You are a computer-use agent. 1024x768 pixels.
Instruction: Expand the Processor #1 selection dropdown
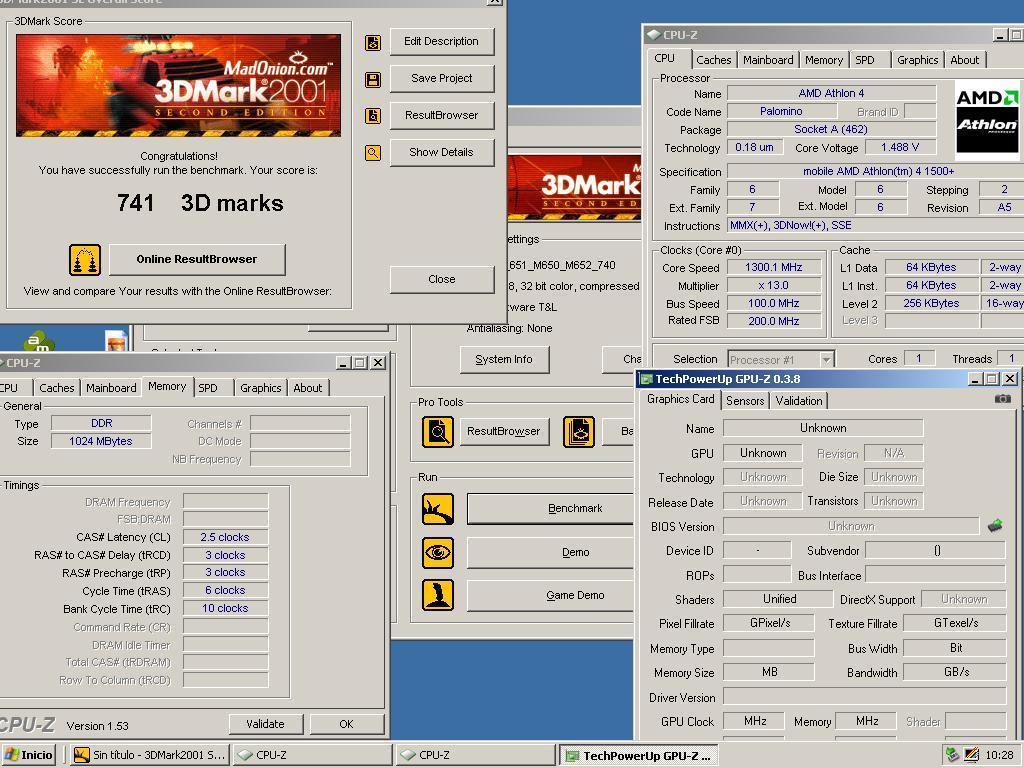(x=826, y=359)
